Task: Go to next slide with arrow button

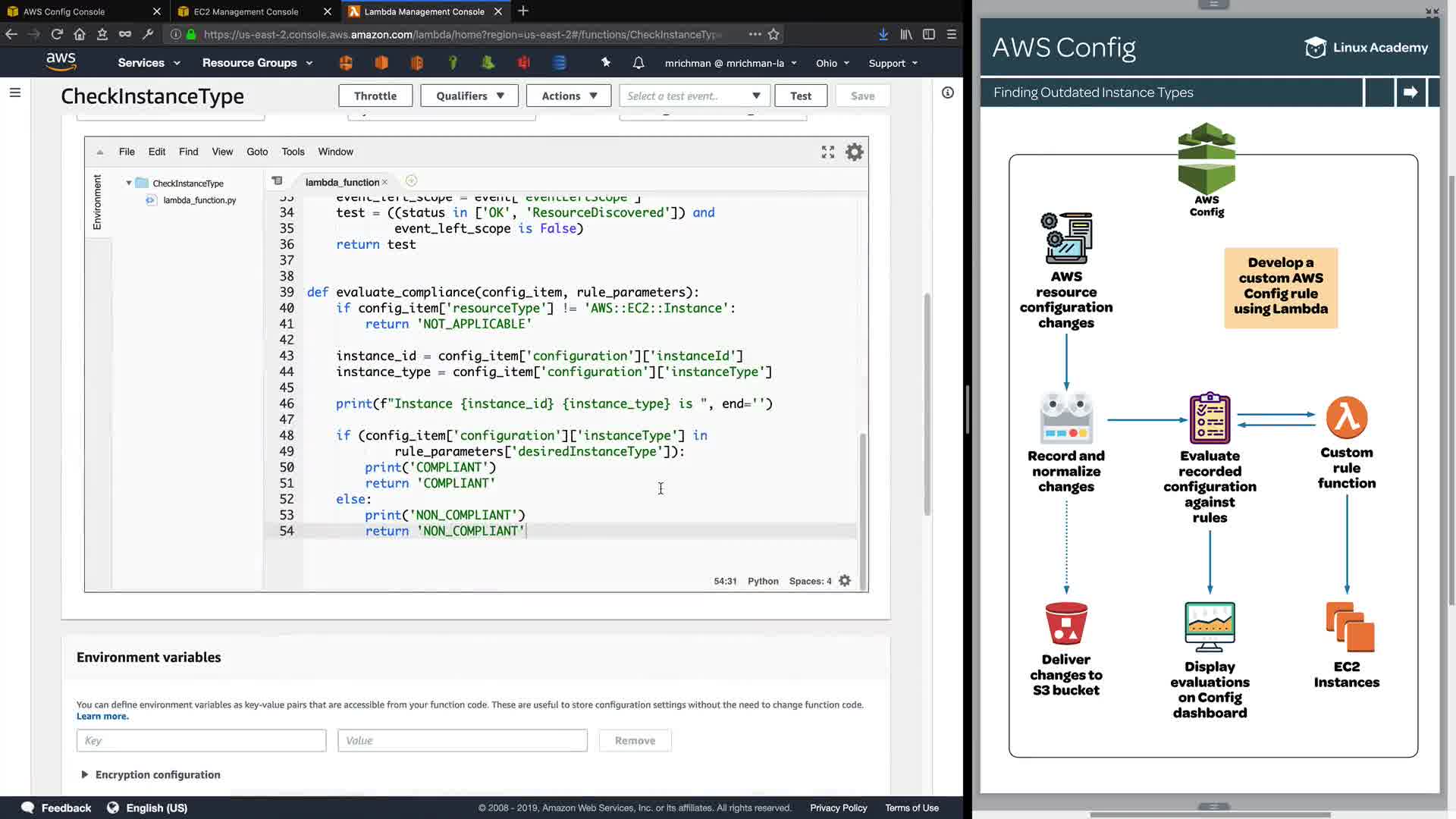Action: (x=1410, y=93)
